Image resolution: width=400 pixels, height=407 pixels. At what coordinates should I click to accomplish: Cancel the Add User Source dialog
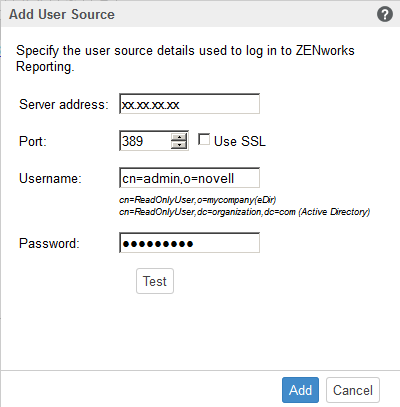tap(353, 390)
